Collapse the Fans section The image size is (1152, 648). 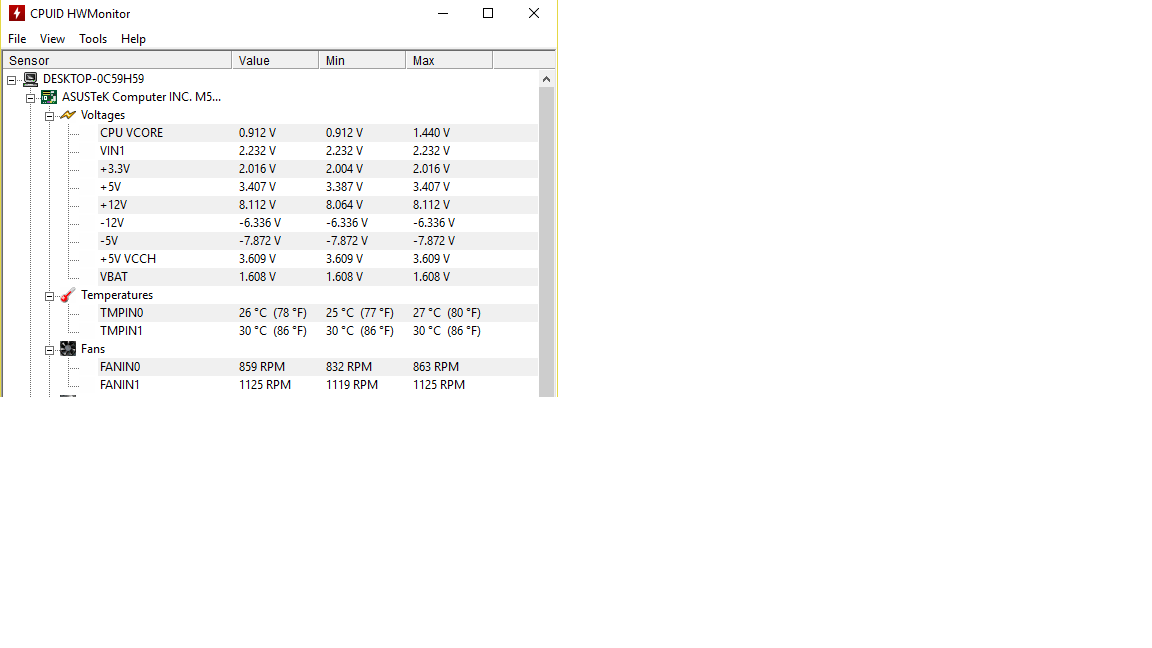tap(49, 350)
